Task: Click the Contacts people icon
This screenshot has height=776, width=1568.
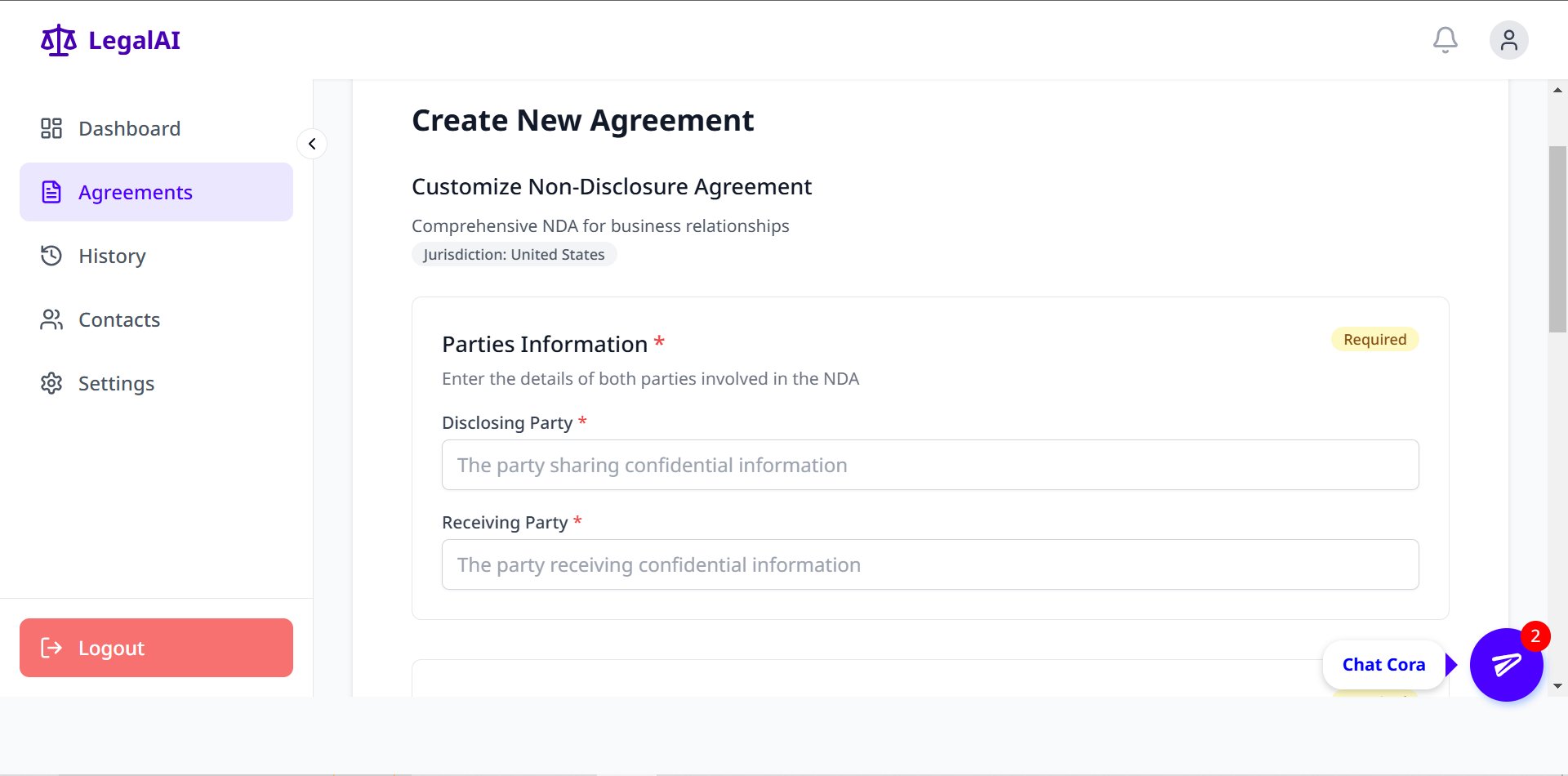Action: tap(51, 319)
